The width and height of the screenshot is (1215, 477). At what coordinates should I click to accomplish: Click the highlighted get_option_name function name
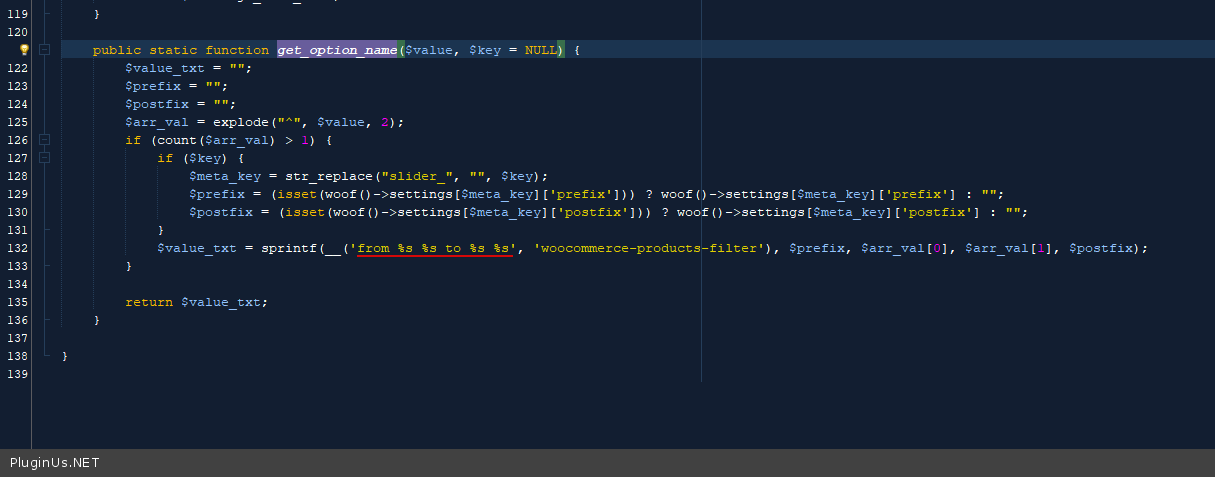[337, 50]
